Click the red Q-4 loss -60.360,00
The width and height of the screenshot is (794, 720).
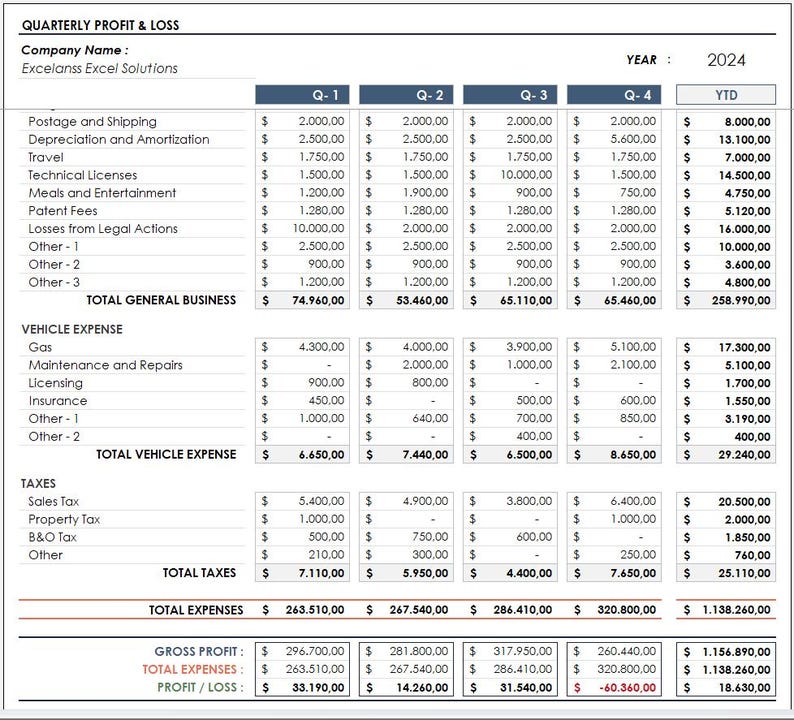click(x=627, y=688)
